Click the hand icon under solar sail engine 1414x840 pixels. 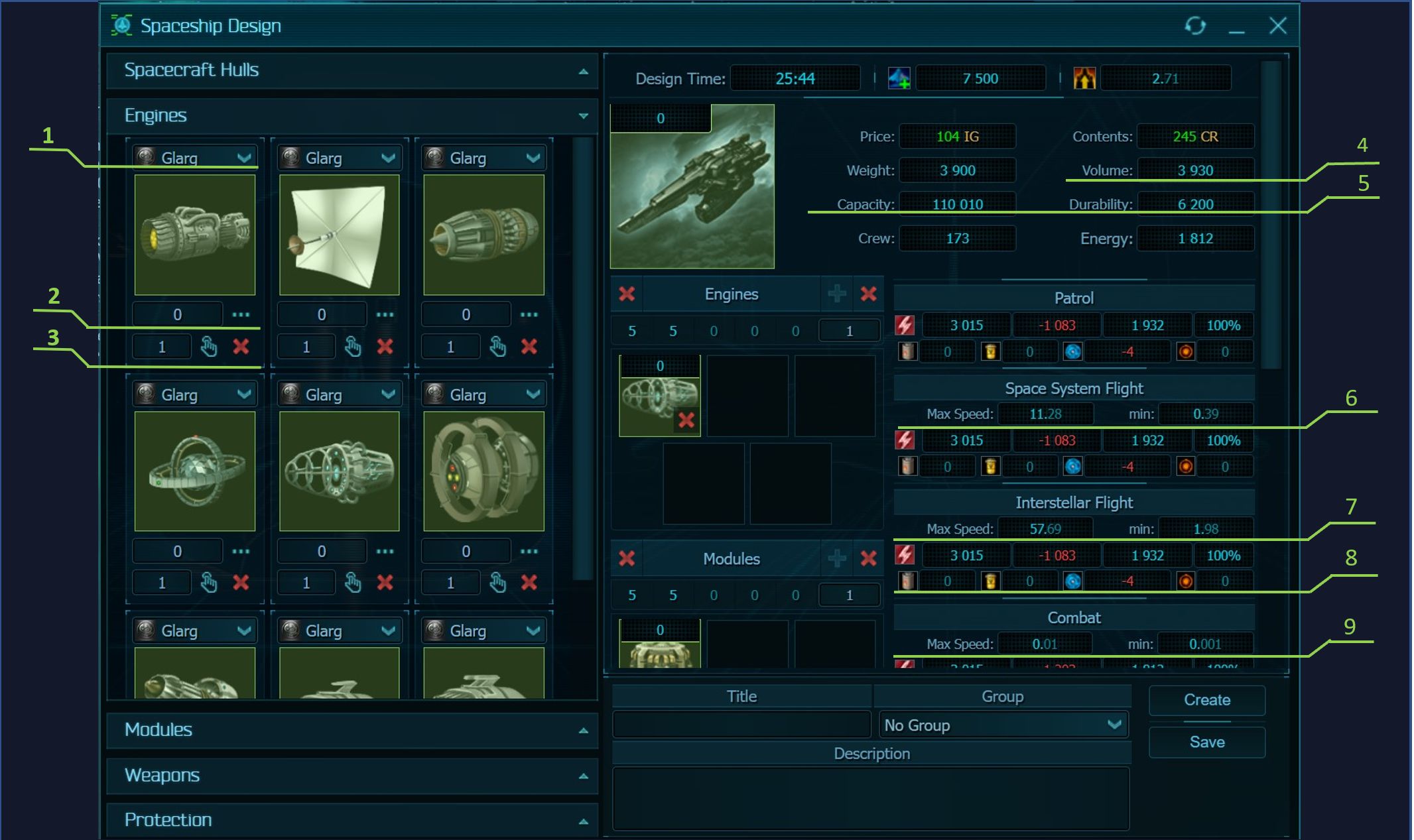(353, 346)
